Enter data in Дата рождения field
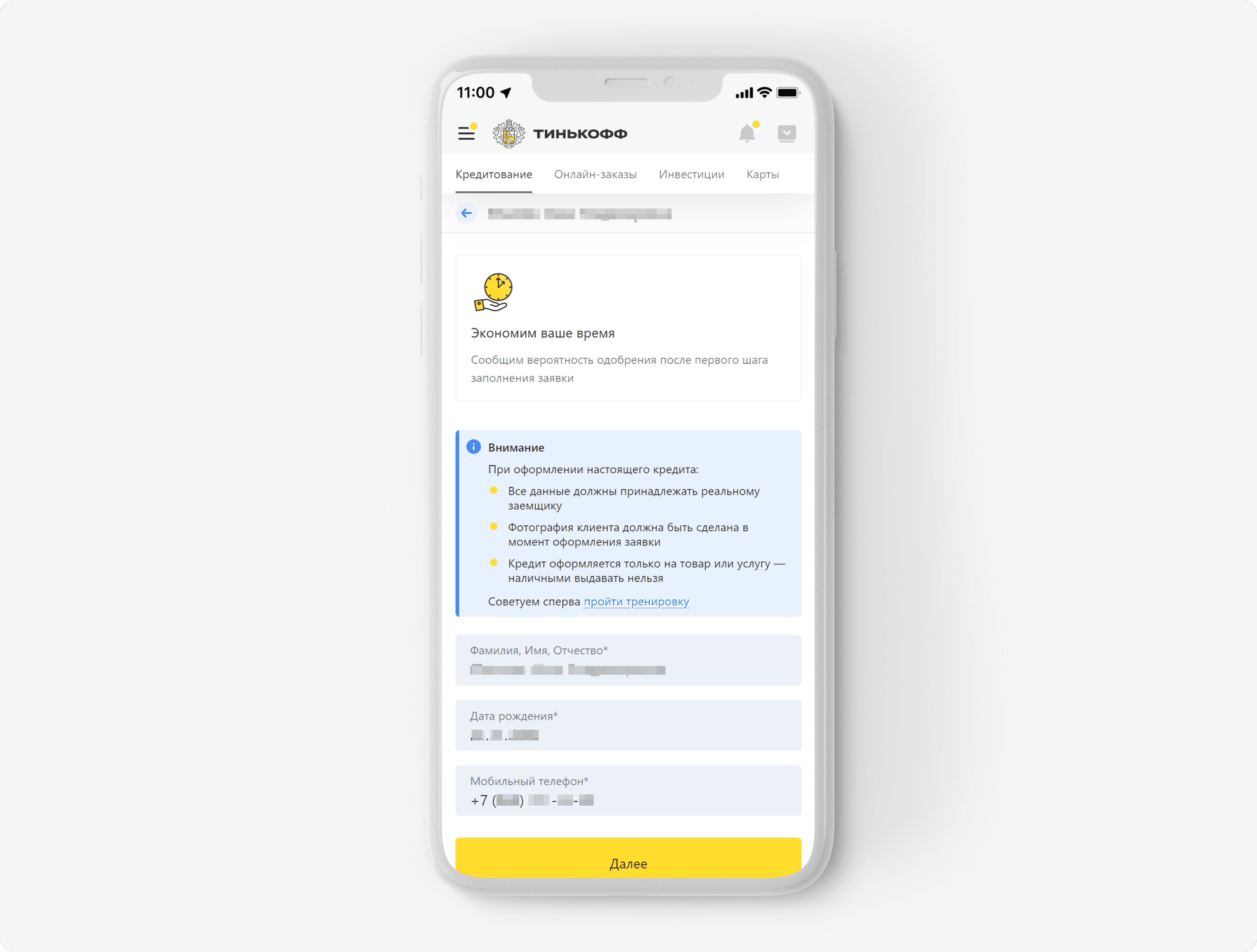This screenshot has width=1257, height=952. pos(628,736)
